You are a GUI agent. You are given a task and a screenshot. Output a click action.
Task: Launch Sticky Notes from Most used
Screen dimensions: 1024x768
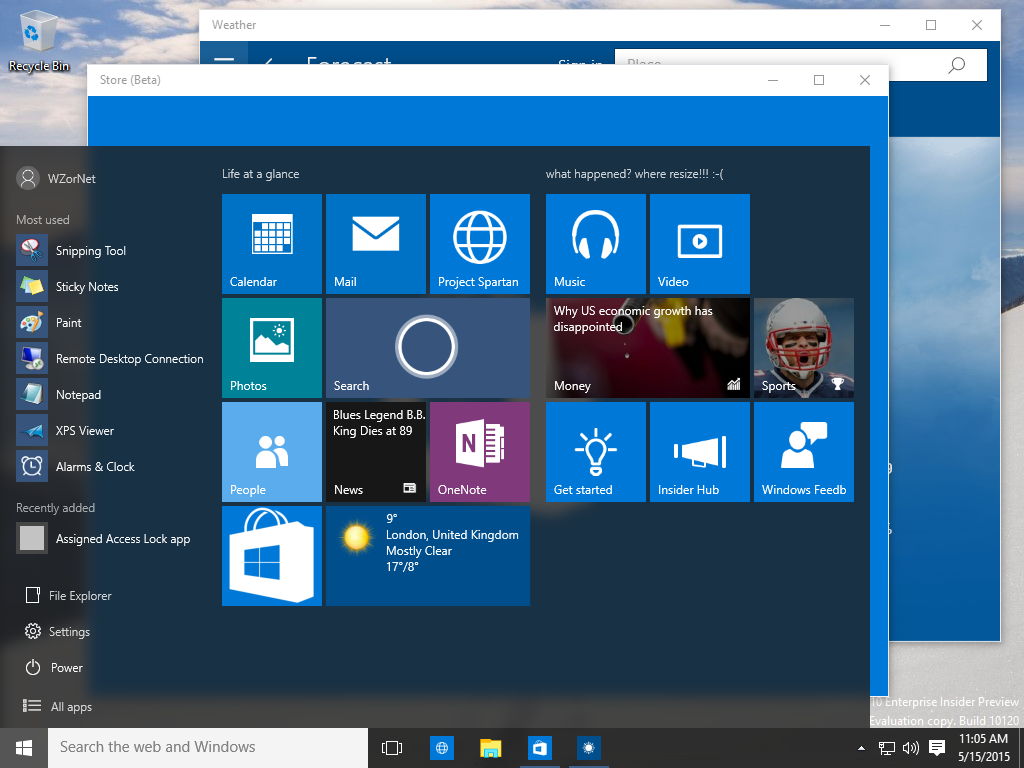pos(110,286)
